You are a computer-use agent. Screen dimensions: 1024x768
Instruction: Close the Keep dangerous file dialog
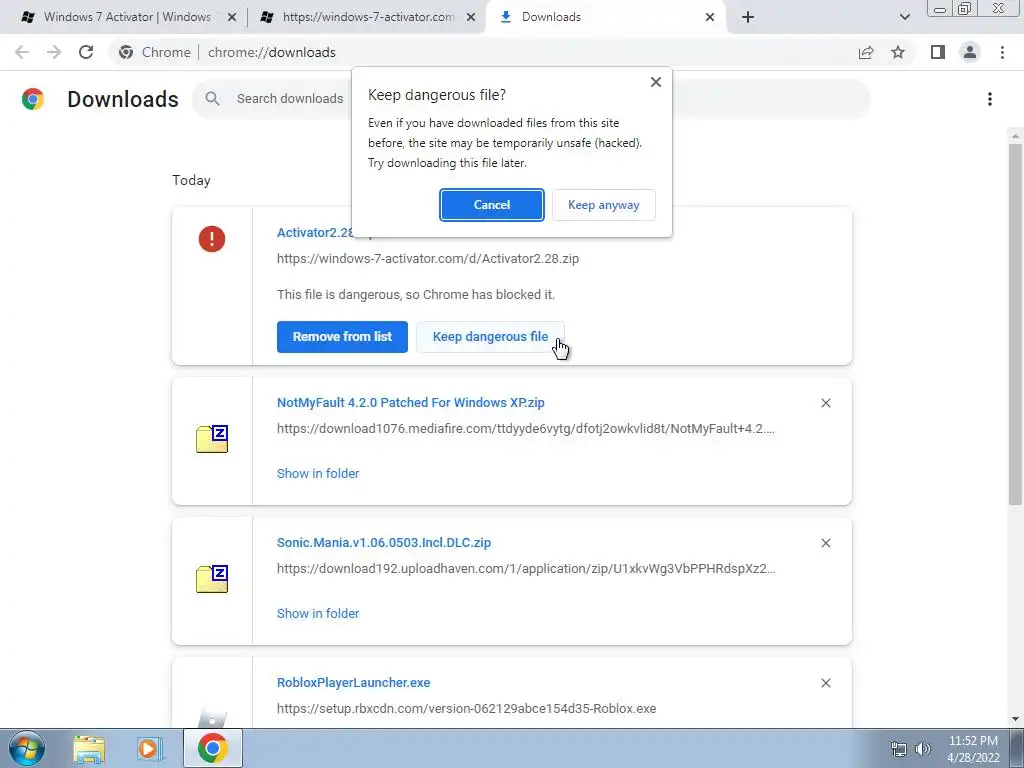(656, 82)
